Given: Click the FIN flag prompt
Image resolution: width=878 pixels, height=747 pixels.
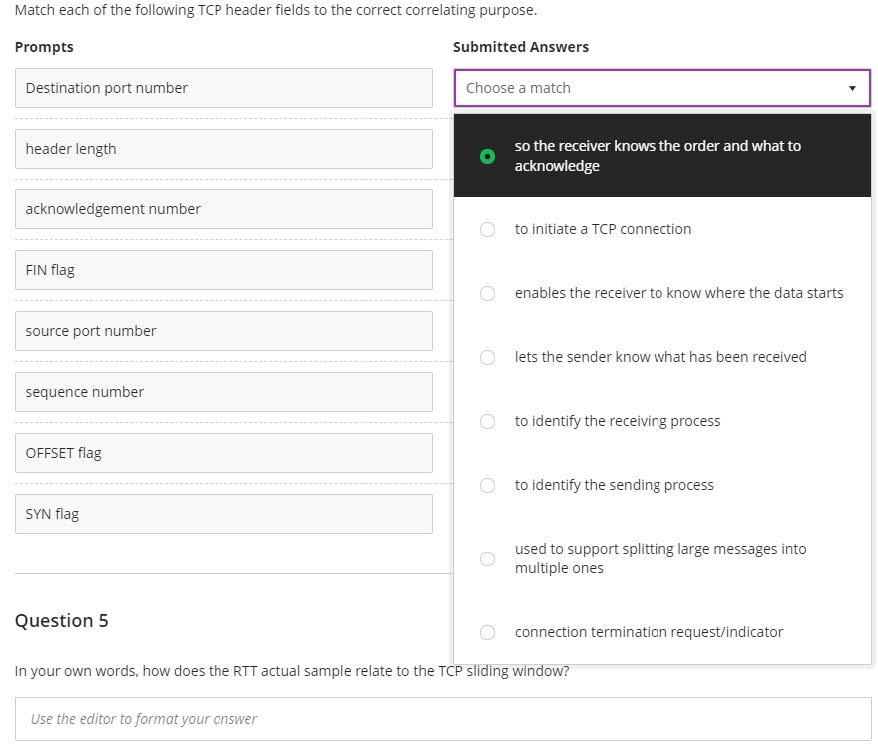Looking at the screenshot, I should (x=223, y=270).
